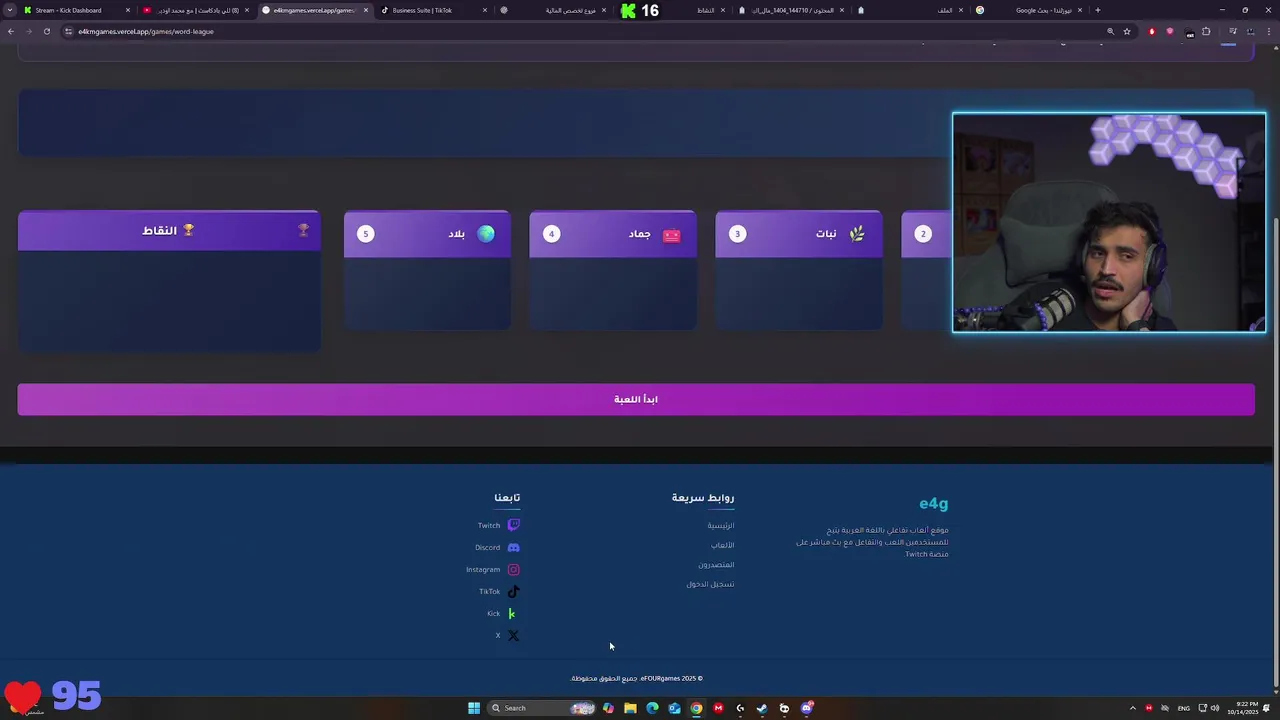
Task: Click the ENG language indicator in the taskbar
Action: (x=1184, y=708)
